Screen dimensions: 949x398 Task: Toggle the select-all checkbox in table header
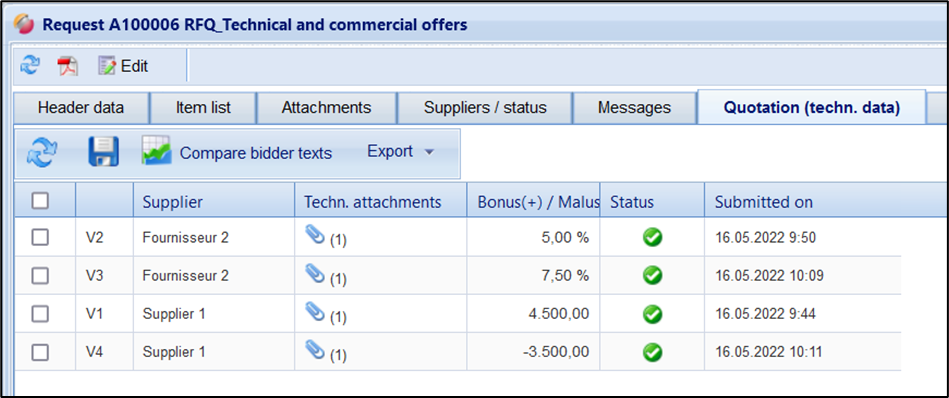click(x=40, y=201)
